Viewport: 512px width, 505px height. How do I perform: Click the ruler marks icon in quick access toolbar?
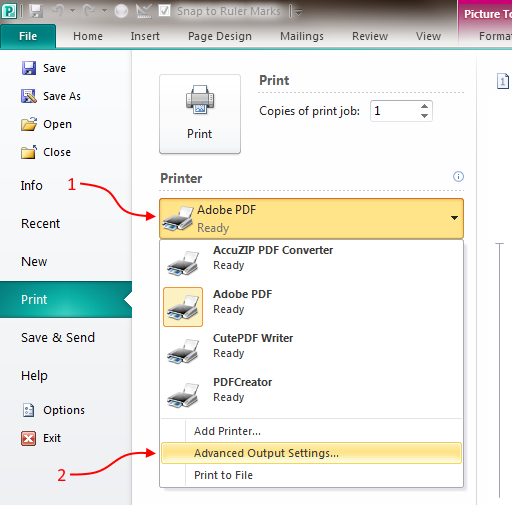click(144, 11)
